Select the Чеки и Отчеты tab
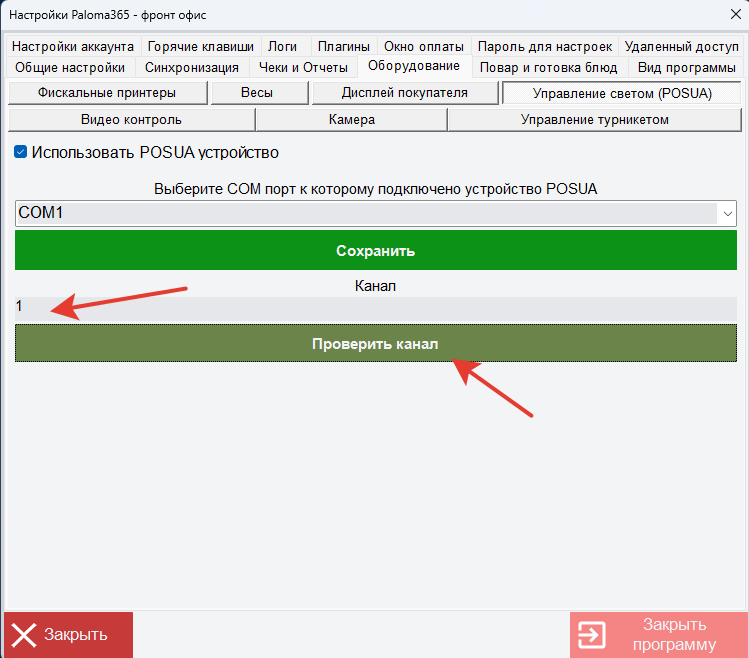Image resolution: width=749 pixels, height=658 pixels. [x=303, y=67]
